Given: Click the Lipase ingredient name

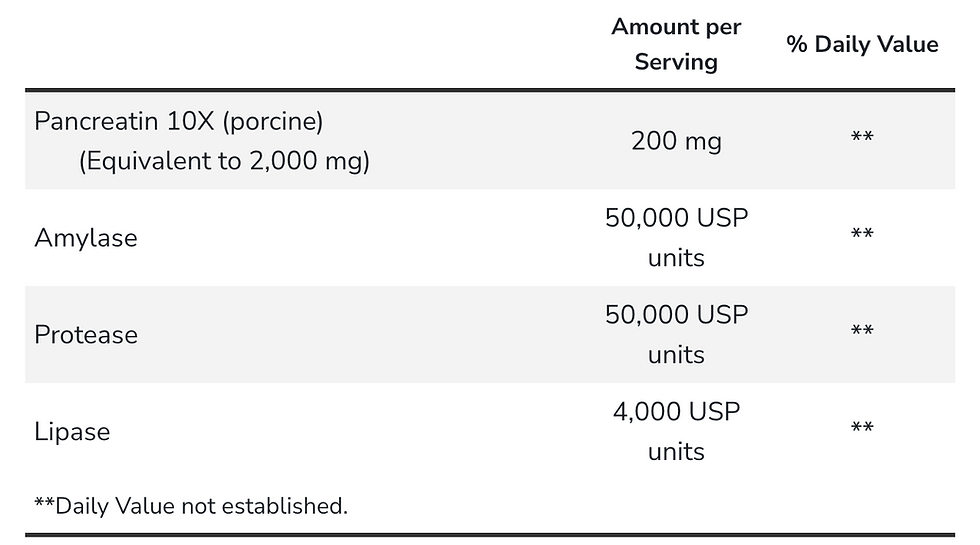Looking at the screenshot, I should coord(72,432).
